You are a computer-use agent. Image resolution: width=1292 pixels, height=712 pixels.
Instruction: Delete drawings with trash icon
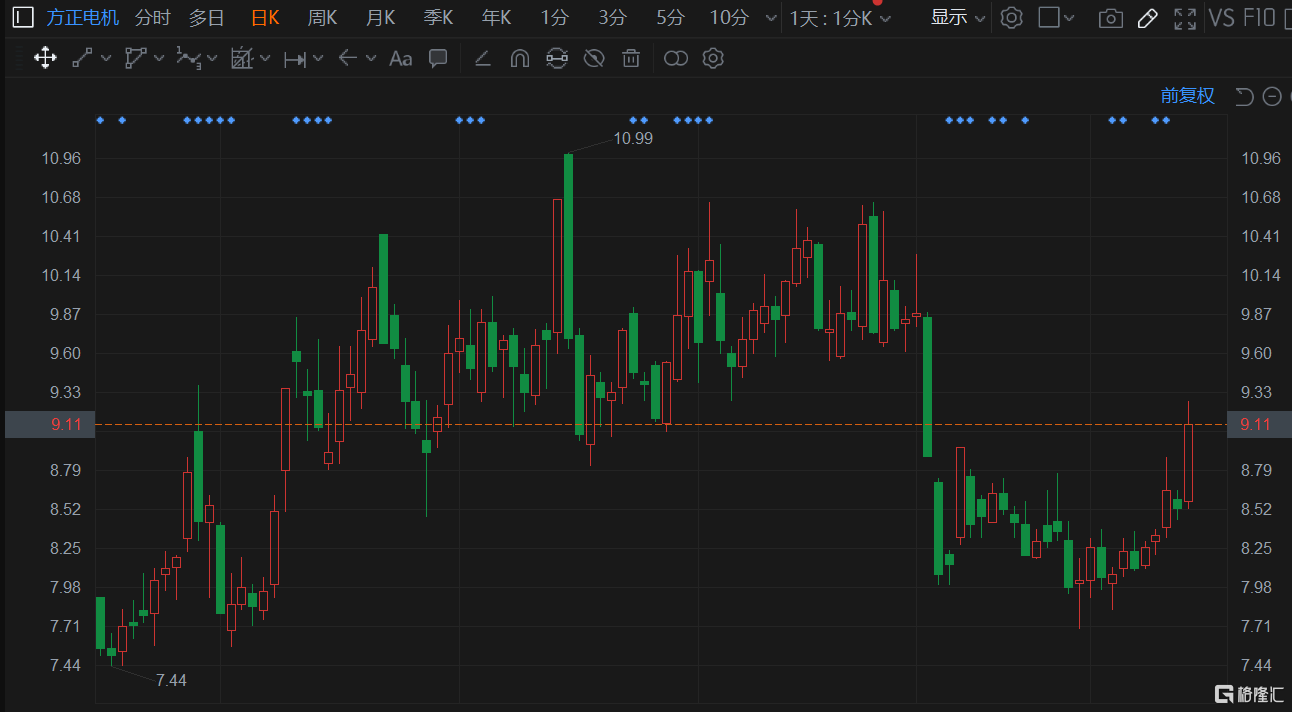630,58
